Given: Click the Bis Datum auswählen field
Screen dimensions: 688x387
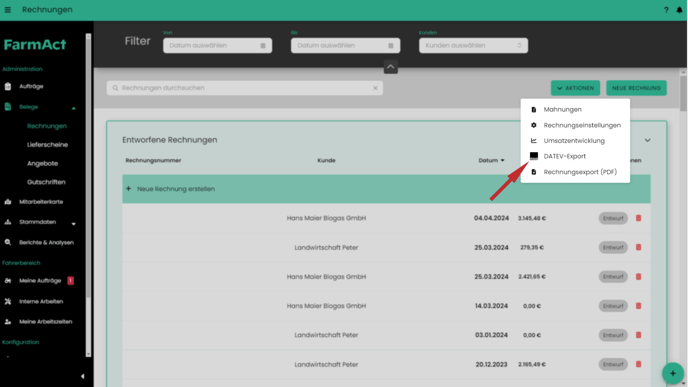Looking at the screenshot, I should 345,46.
